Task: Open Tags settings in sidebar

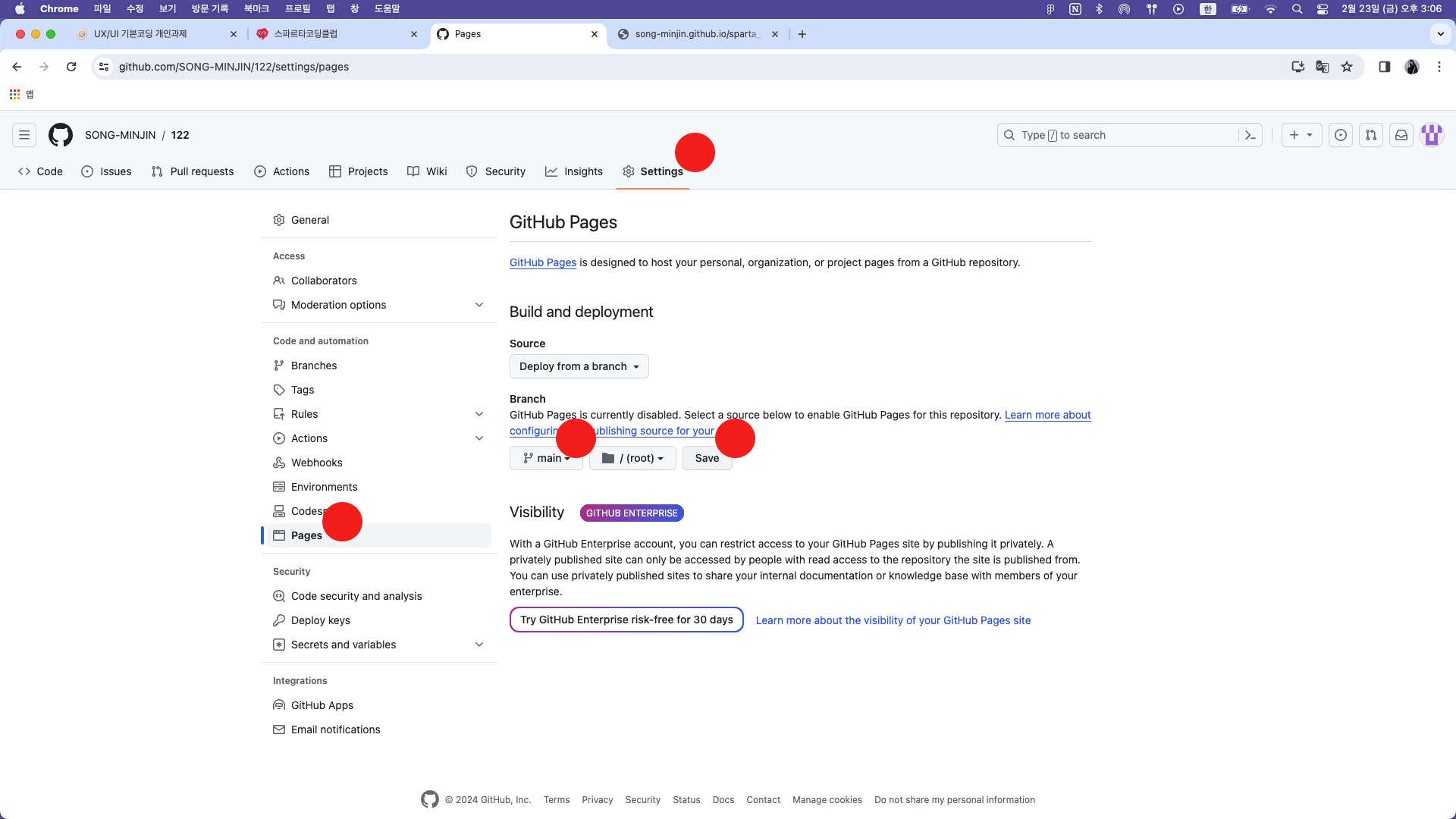Action: coord(379,390)
